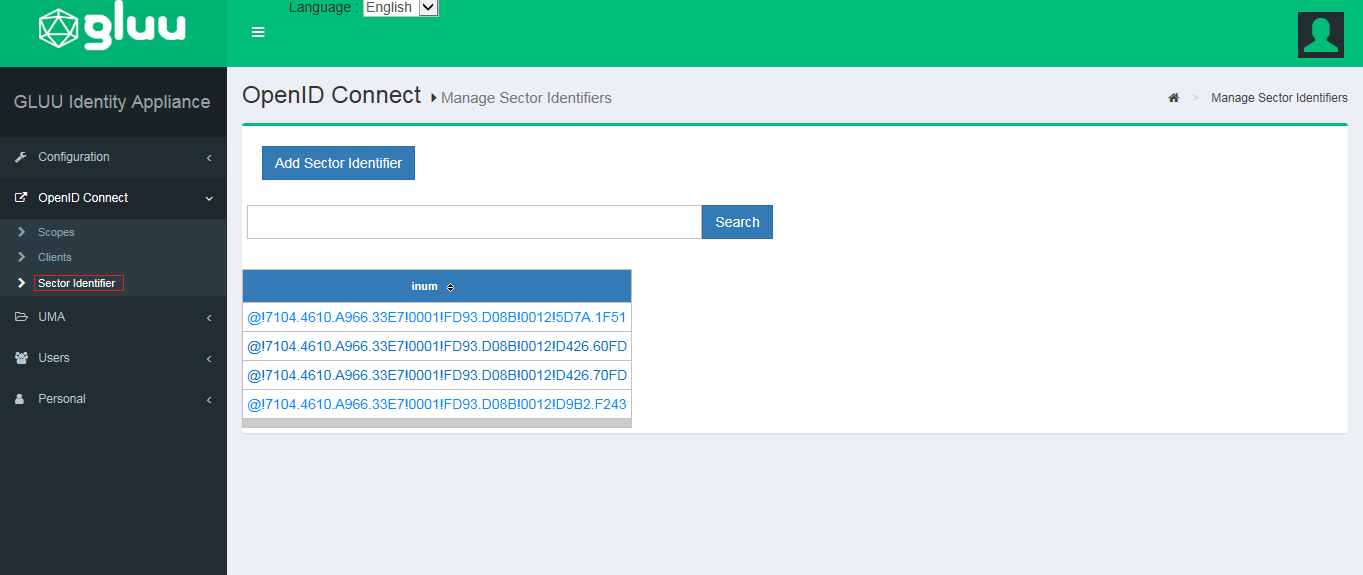Collapse the OpenID Connect menu chevron
This screenshot has width=1363, height=575.
click(209, 199)
